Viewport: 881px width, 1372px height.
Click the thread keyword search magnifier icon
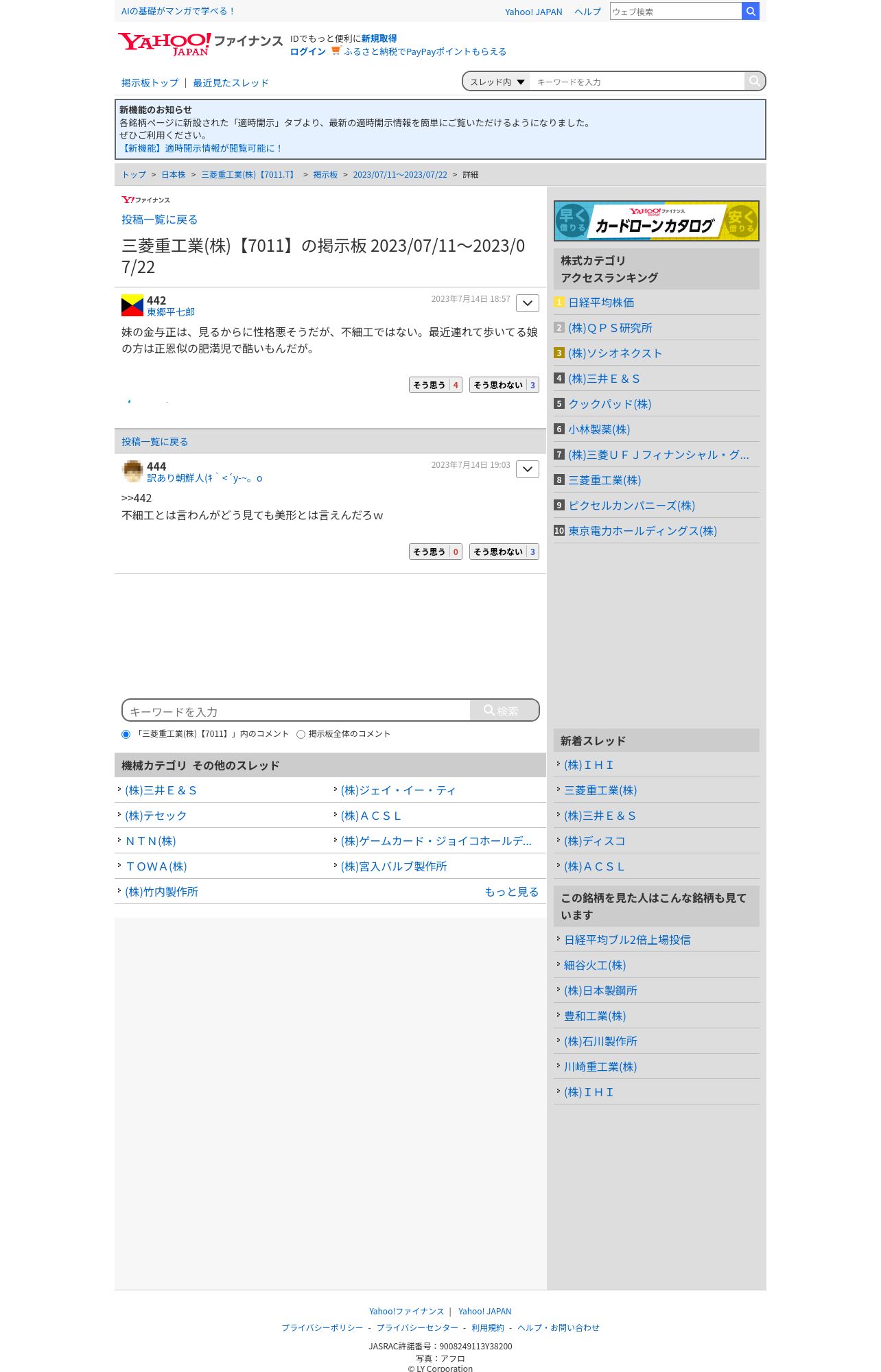754,81
